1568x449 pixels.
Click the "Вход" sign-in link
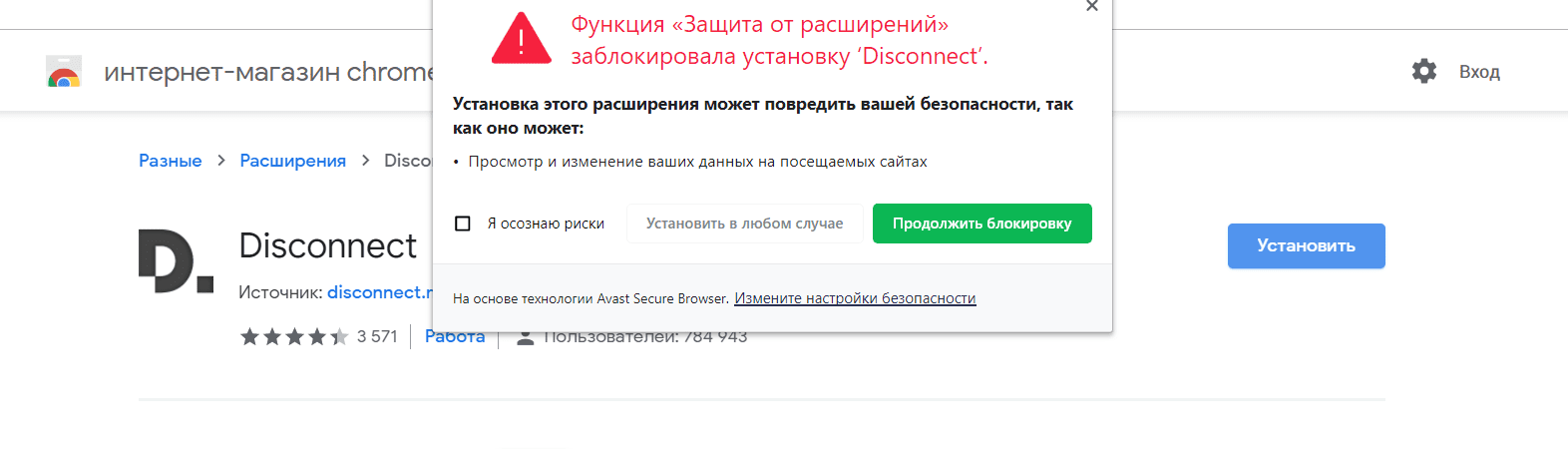pyautogui.click(x=1479, y=72)
